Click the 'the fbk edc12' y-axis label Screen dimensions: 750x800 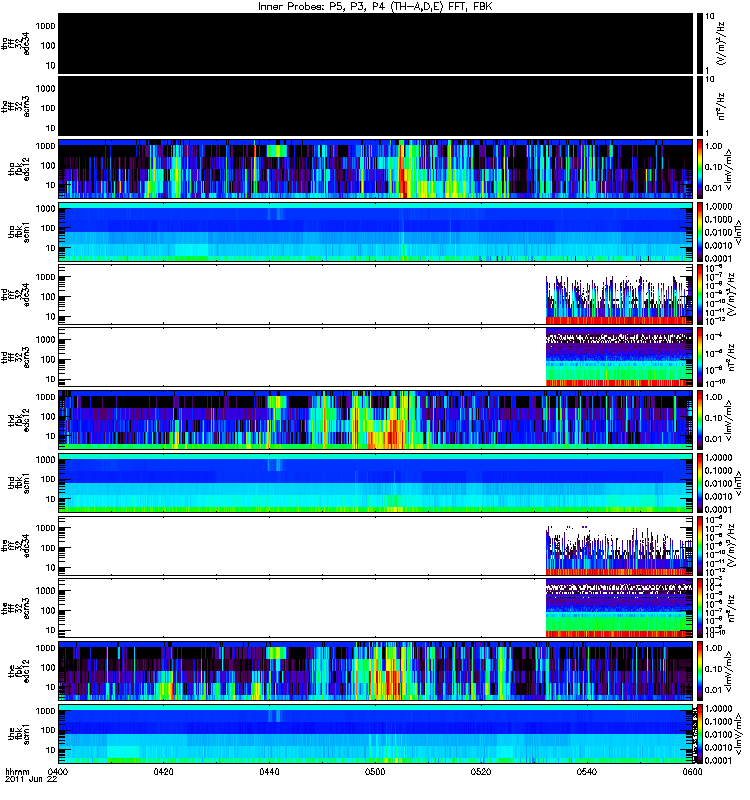click(x=19, y=671)
